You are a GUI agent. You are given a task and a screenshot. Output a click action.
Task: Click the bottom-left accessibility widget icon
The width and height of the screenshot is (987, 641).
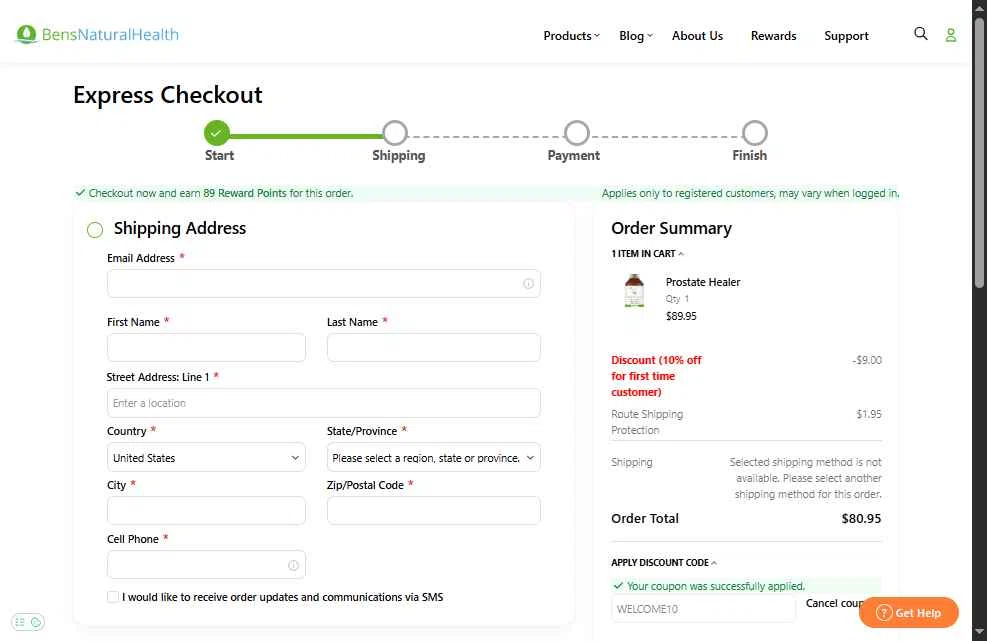[x=28, y=622]
